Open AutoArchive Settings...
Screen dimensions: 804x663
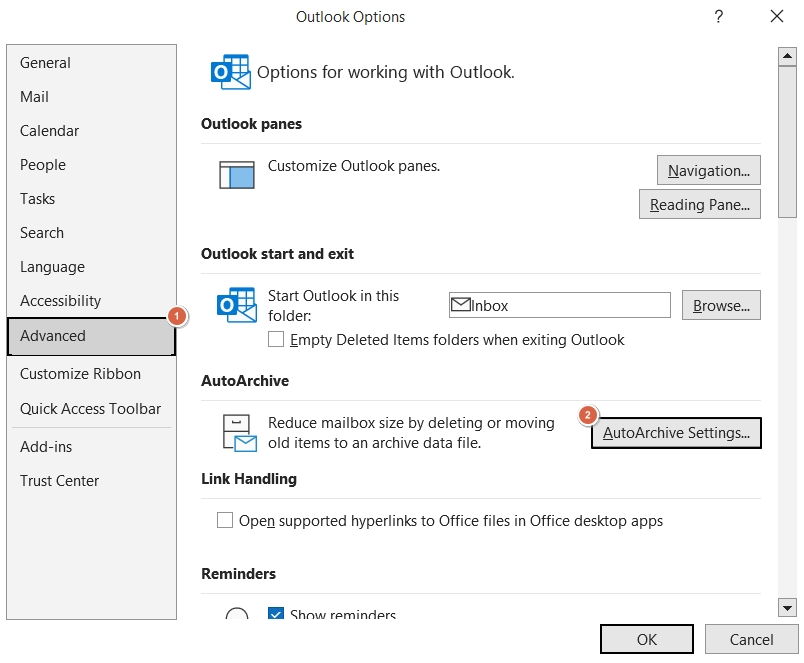coord(676,433)
